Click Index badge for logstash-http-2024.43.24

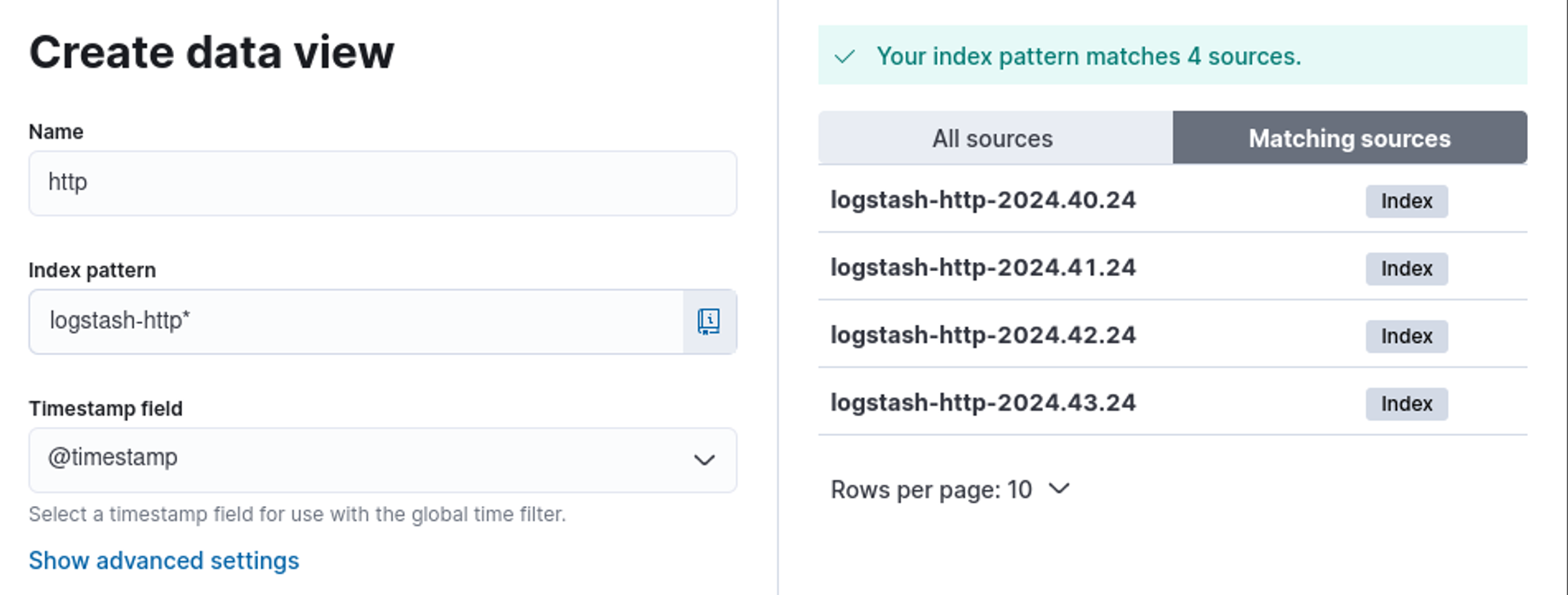(1406, 404)
